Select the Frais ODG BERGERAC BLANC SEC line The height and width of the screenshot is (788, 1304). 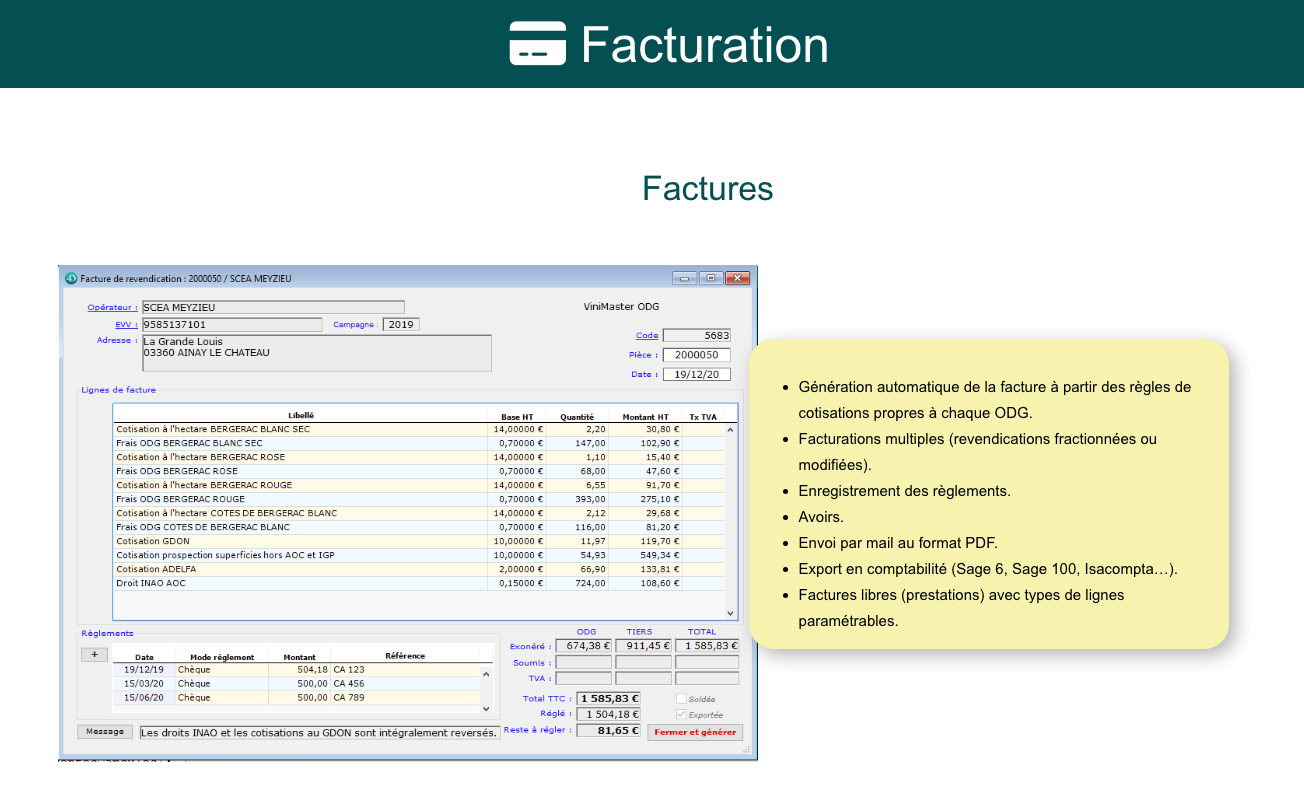419,443
